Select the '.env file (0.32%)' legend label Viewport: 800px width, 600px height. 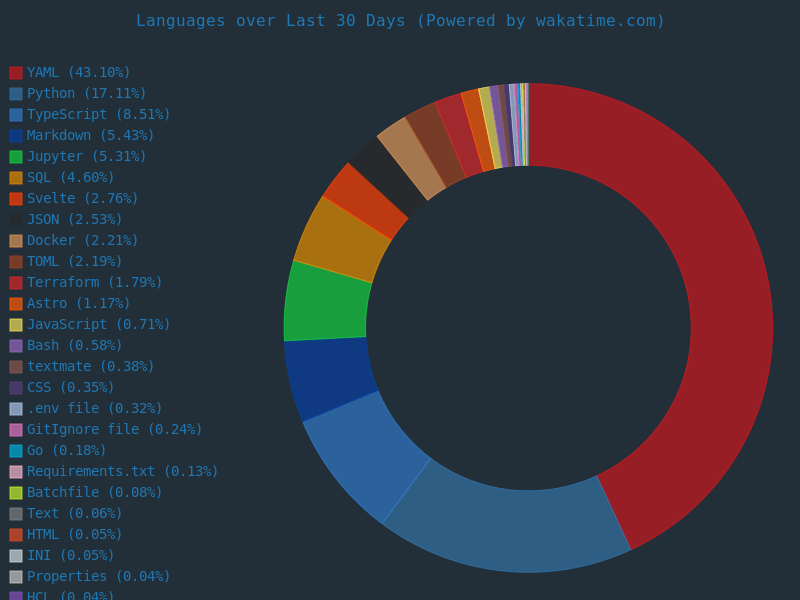[x=94, y=408]
